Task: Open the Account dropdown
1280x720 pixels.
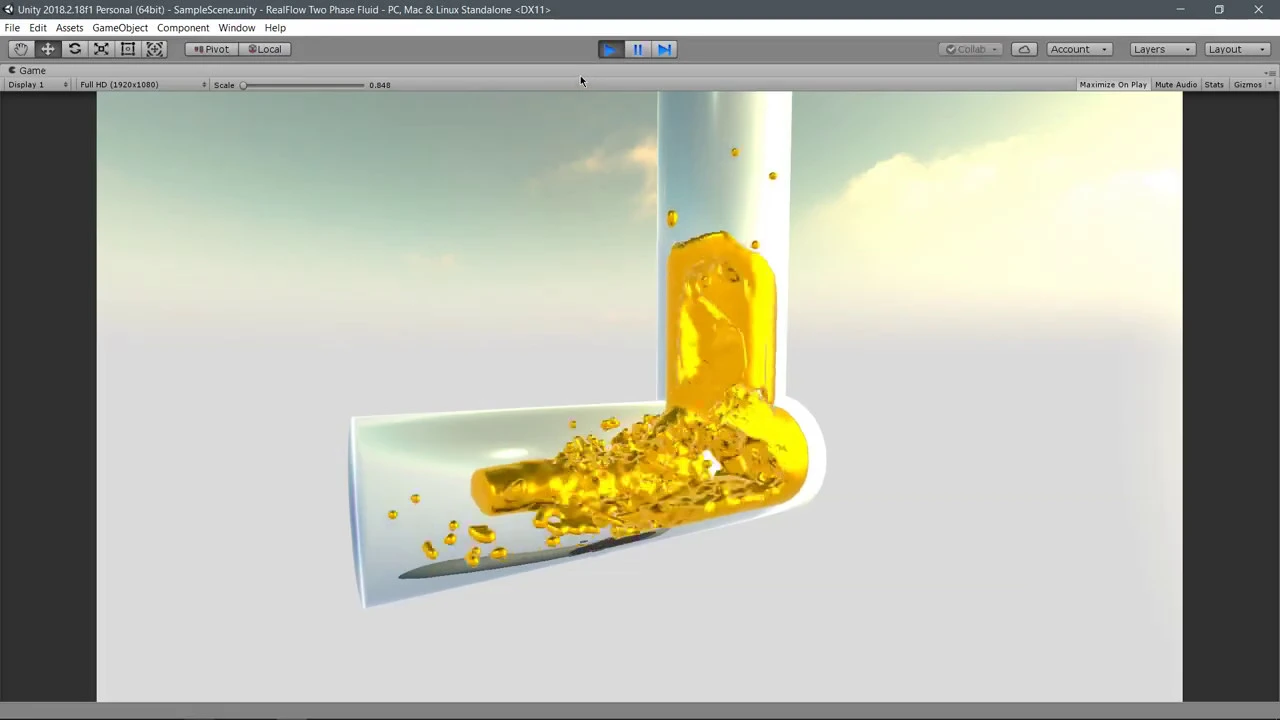Action: tap(1079, 49)
